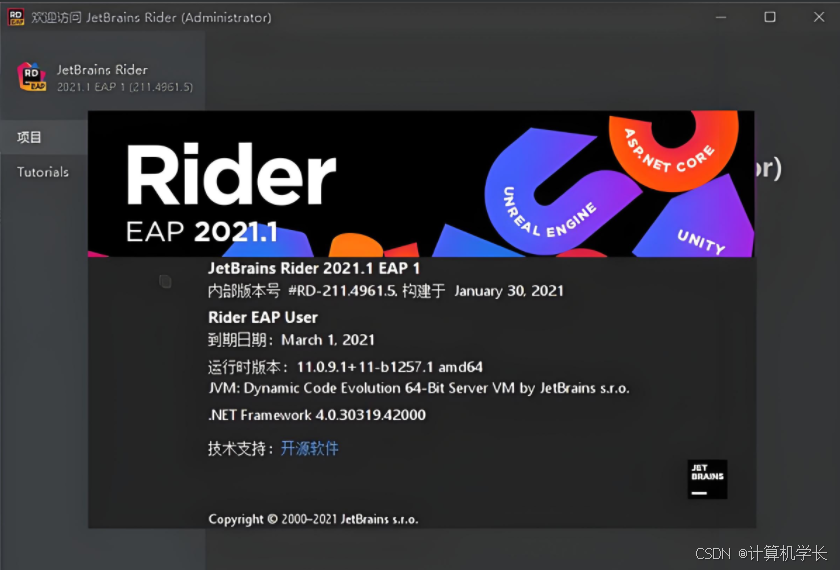
Task: Click '.NET Framework 4.0.30319.42000' text
Action: 317,415
